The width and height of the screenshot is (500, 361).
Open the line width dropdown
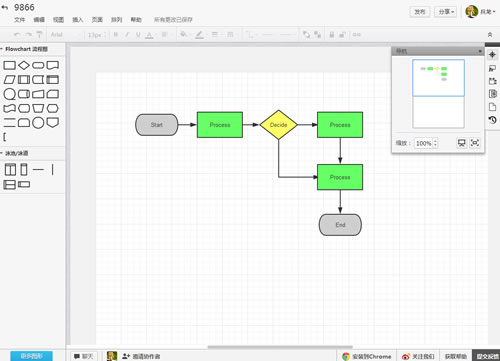point(215,34)
